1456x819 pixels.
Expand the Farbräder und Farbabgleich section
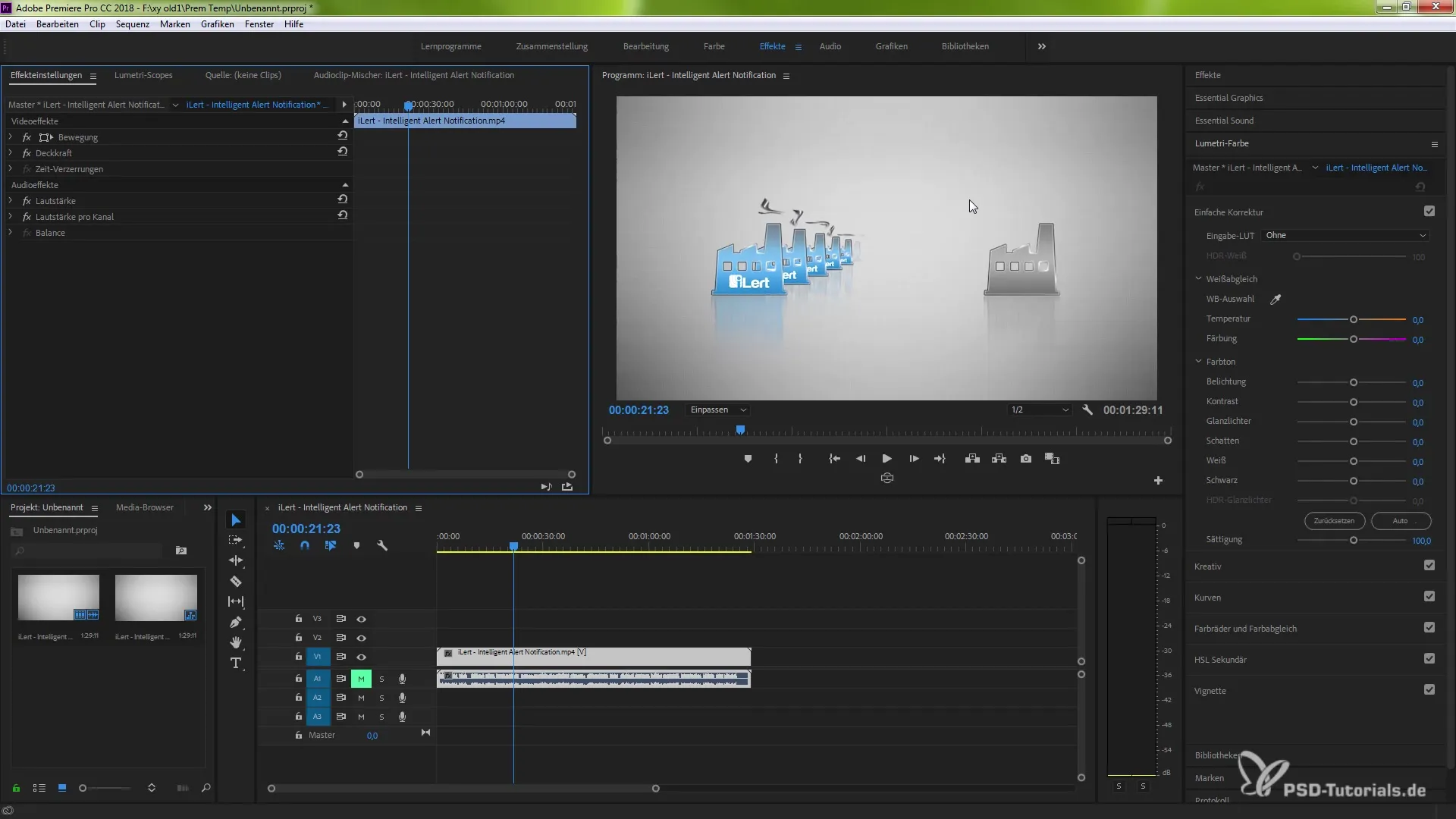tap(1245, 629)
